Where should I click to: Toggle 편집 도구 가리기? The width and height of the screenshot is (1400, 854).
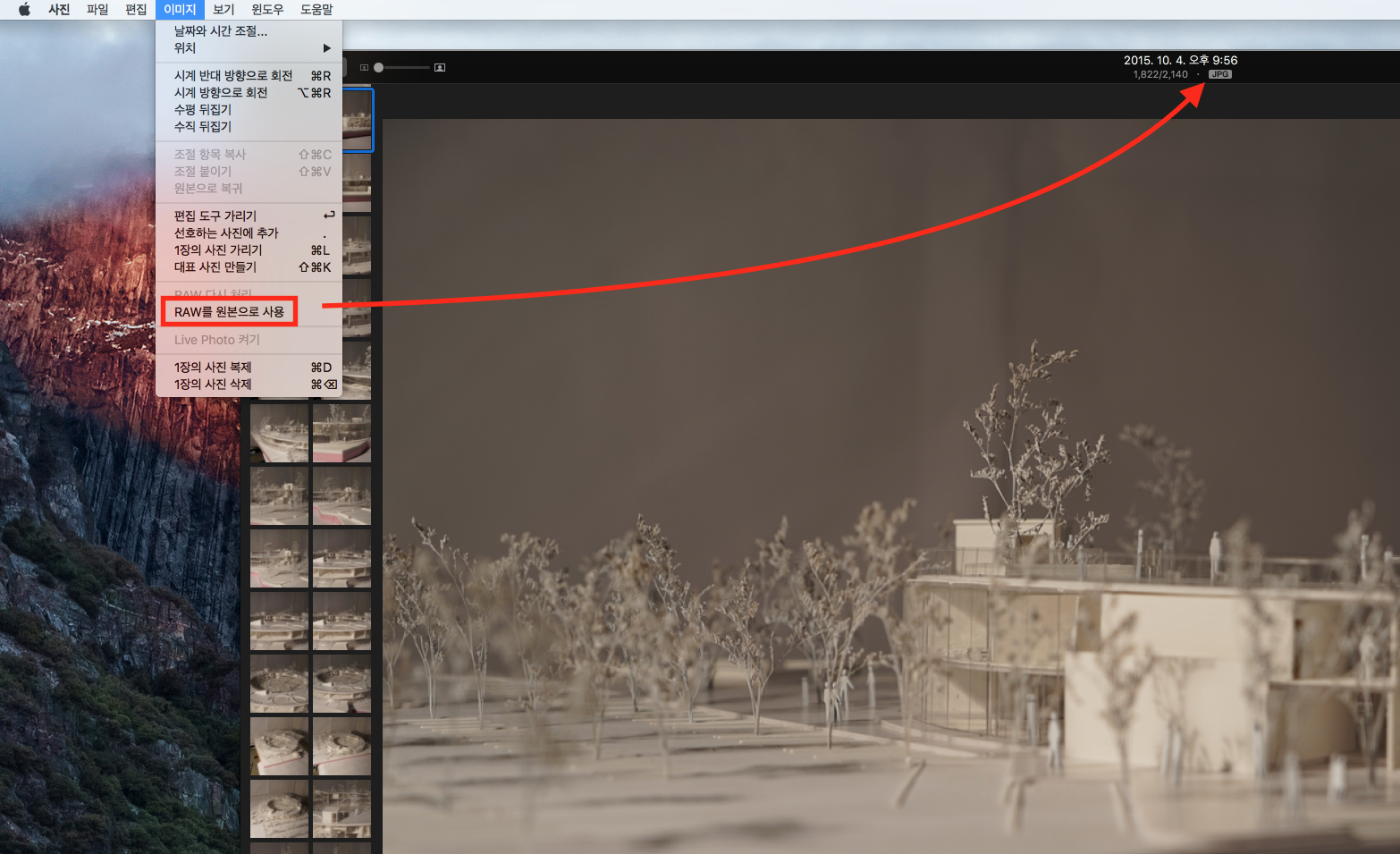[215, 216]
